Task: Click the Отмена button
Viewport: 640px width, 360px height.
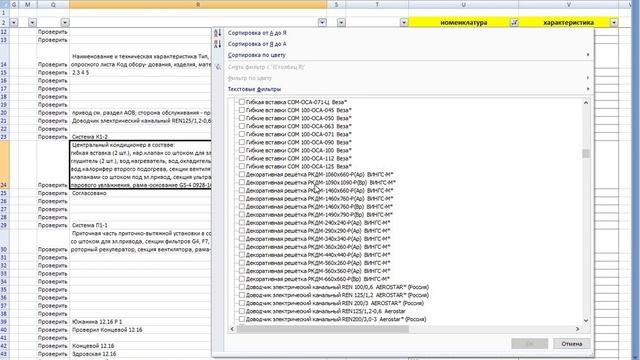Action: pyautogui.click(x=571, y=344)
